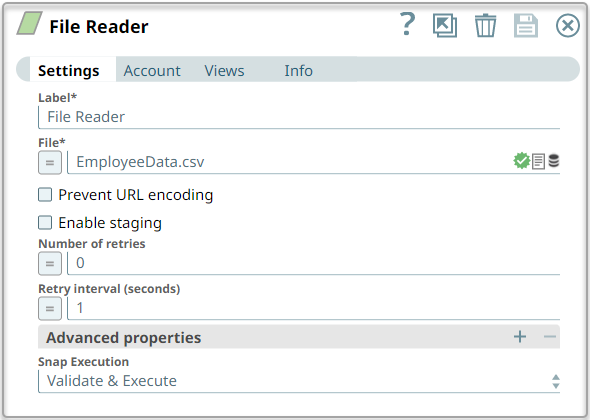Viewport: 590px width, 420px height.
Task: Close the File Reader dialog
Action: coord(567,26)
